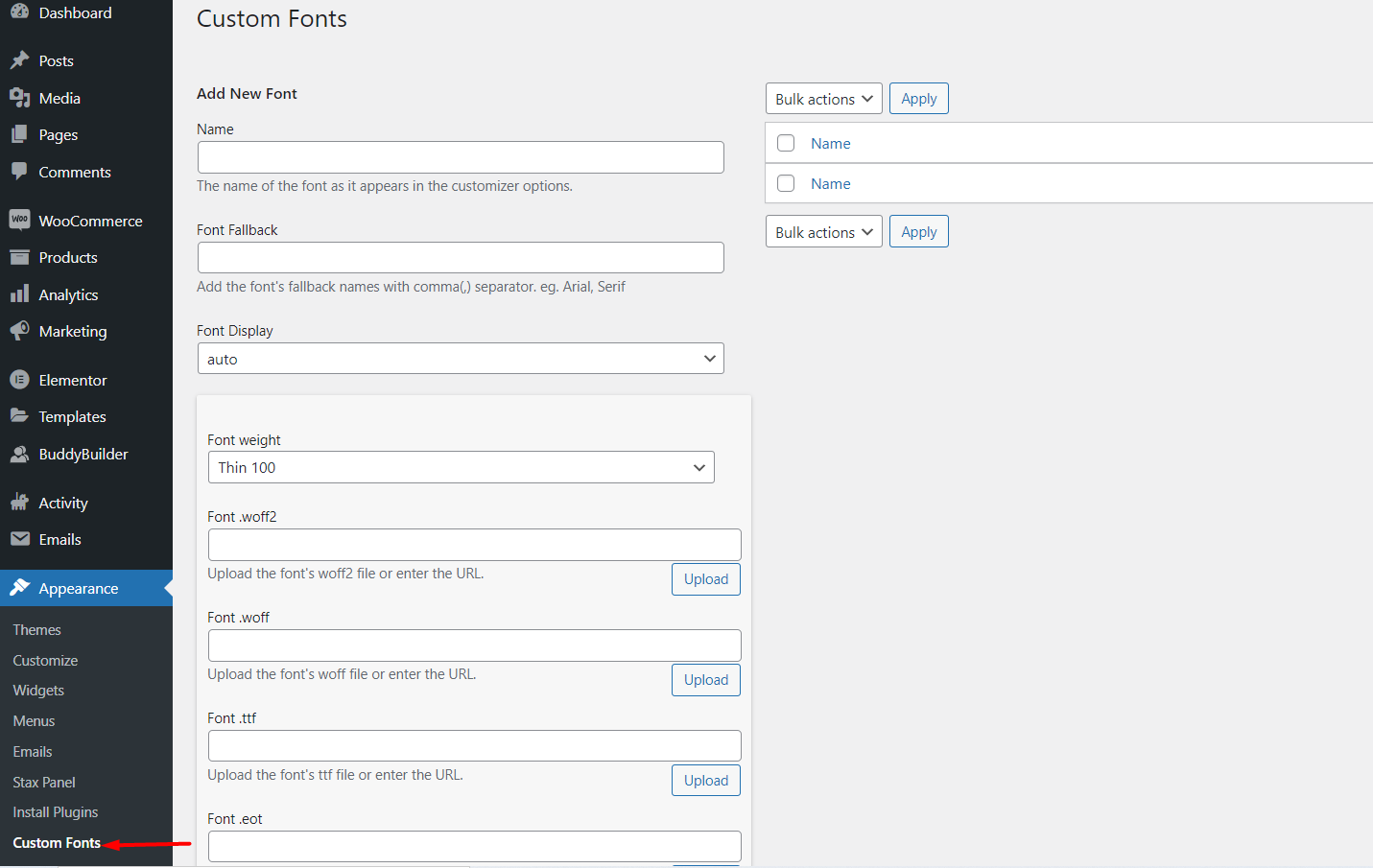
Task: Open the Media library icon
Action: (x=19, y=97)
